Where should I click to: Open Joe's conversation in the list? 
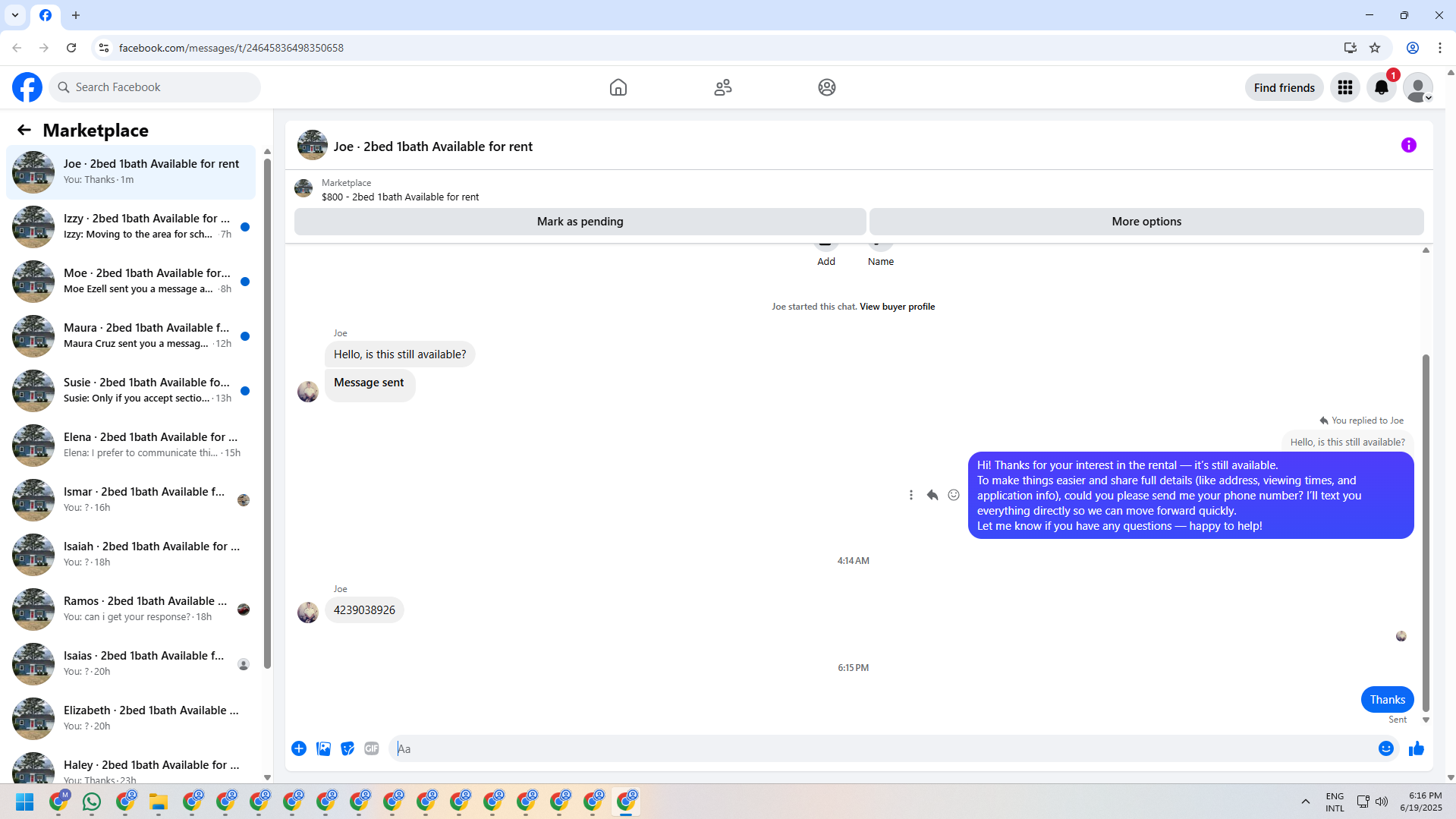click(131, 172)
